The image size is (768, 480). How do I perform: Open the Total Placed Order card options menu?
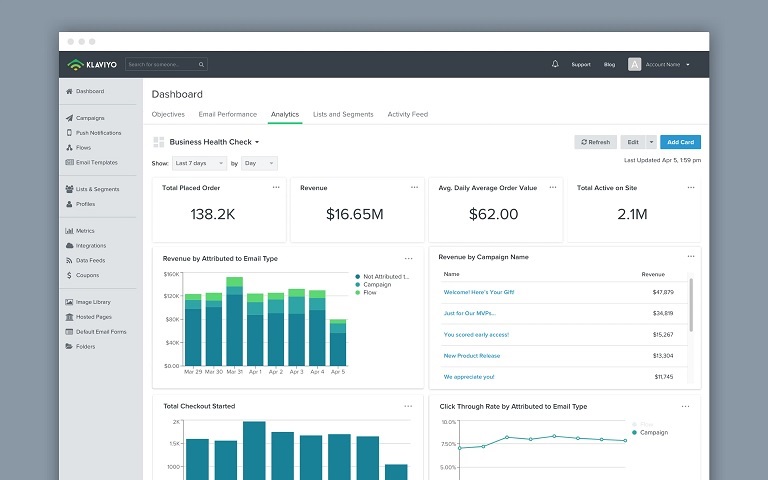276,187
